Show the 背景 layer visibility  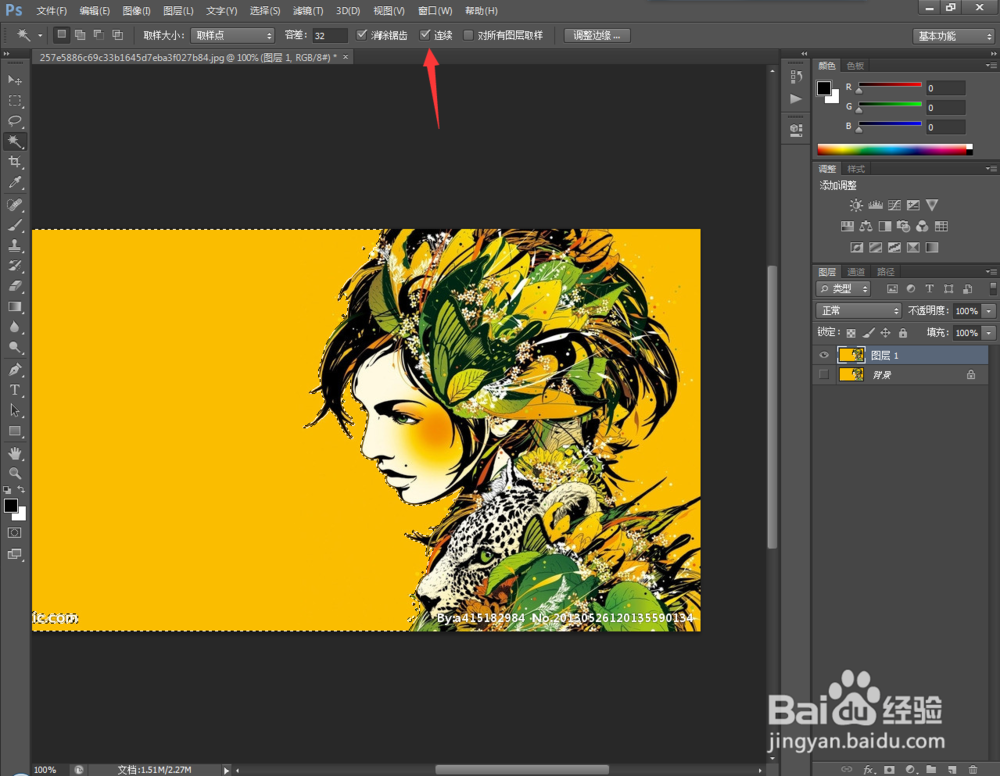824,374
